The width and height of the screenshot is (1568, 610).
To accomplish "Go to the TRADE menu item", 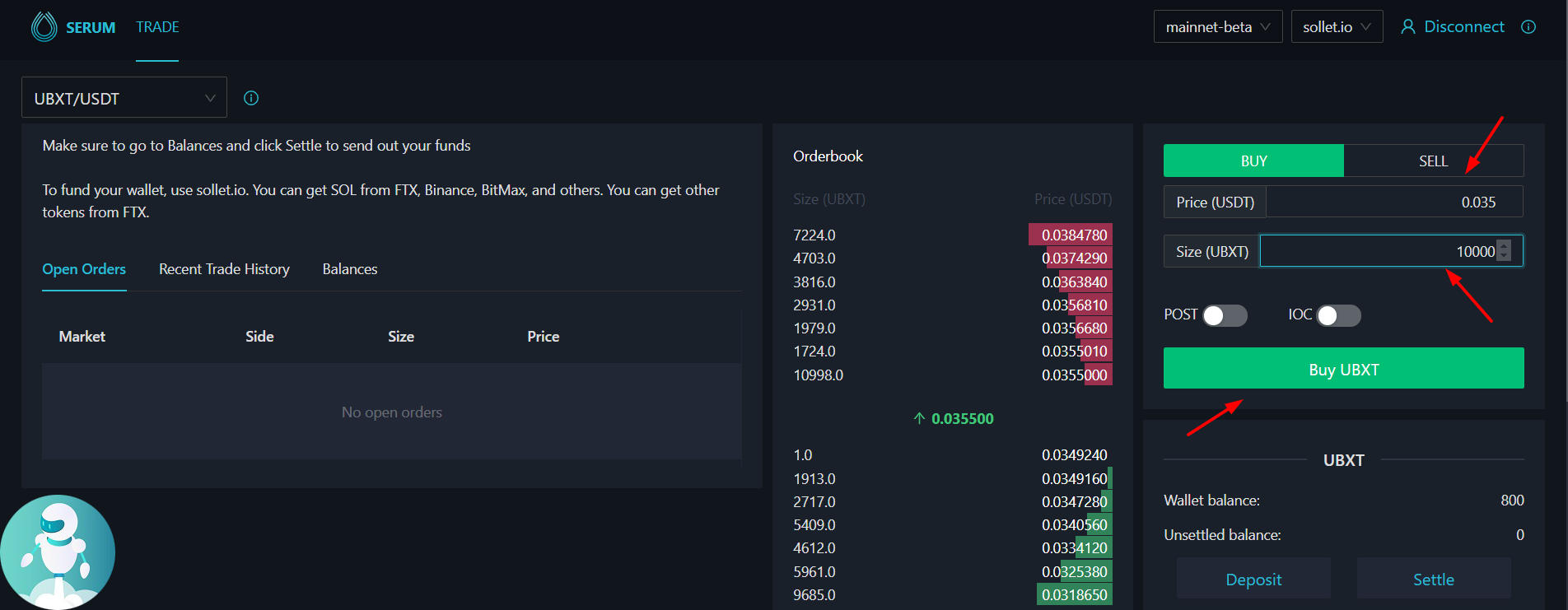I will click(x=157, y=27).
